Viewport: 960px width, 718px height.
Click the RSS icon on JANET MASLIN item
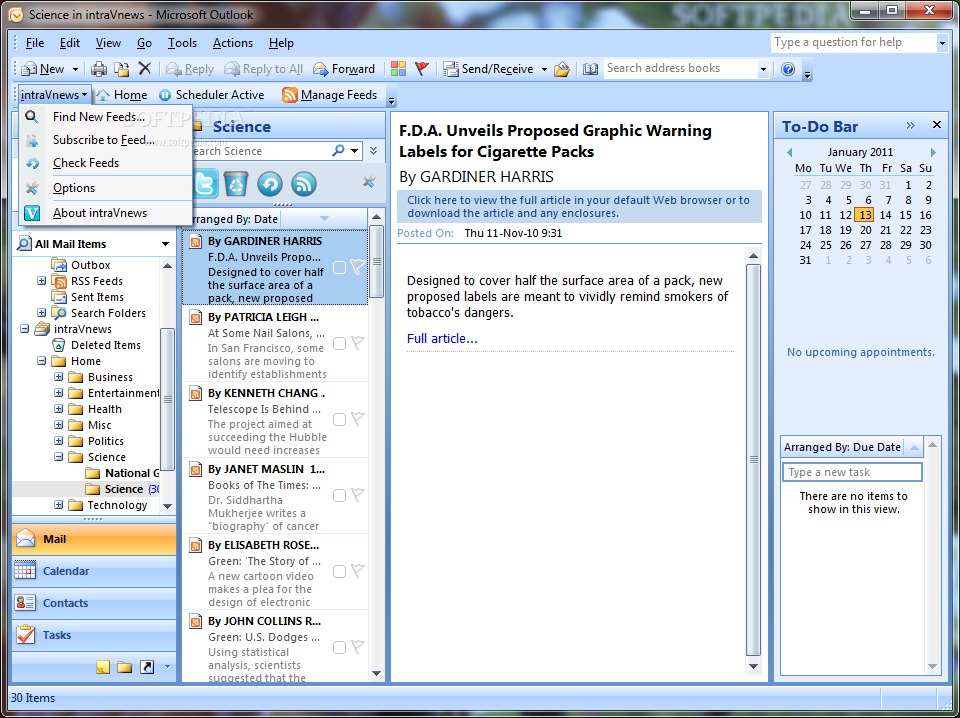[x=195, y=469]
